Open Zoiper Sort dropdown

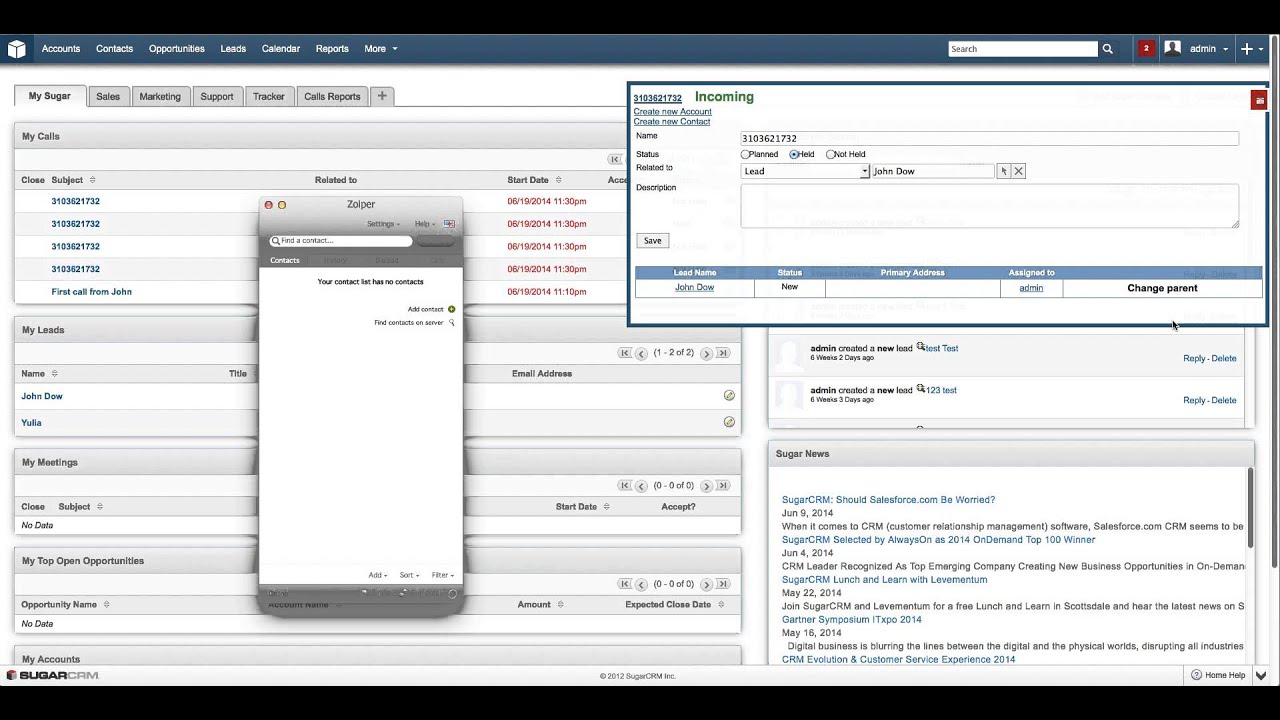[x=409, y=575]
